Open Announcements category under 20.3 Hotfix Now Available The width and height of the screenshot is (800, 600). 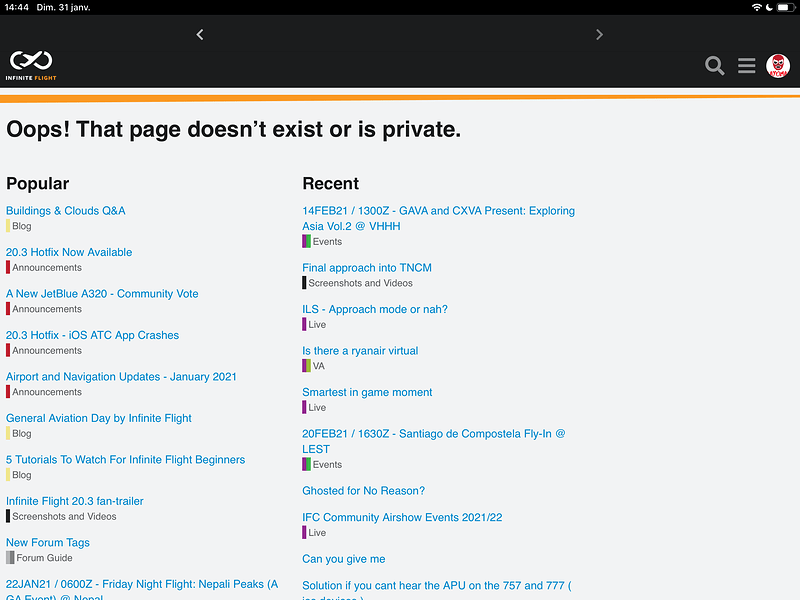point(44,267)
